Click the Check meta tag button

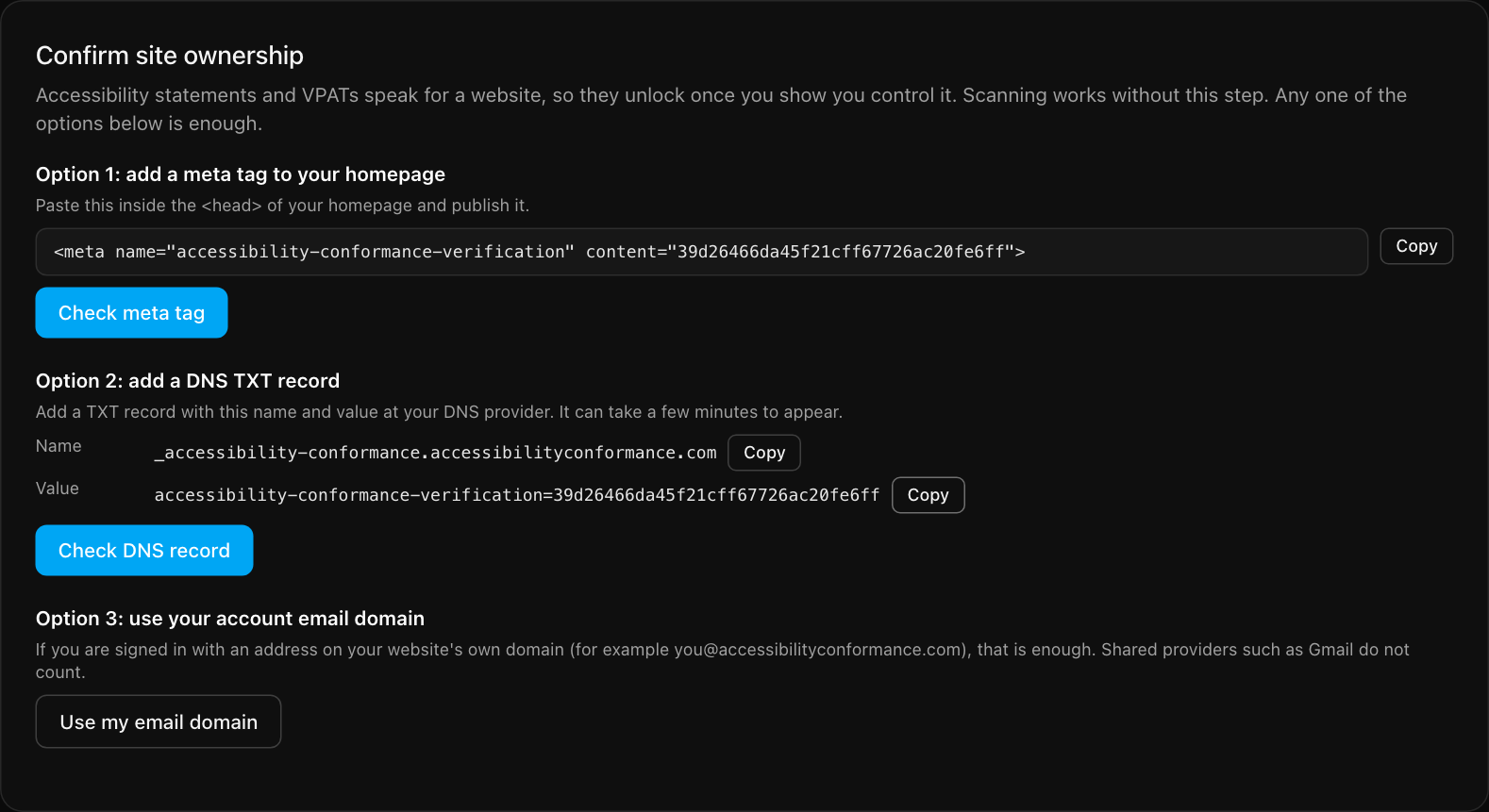click(x=132, y=313)
